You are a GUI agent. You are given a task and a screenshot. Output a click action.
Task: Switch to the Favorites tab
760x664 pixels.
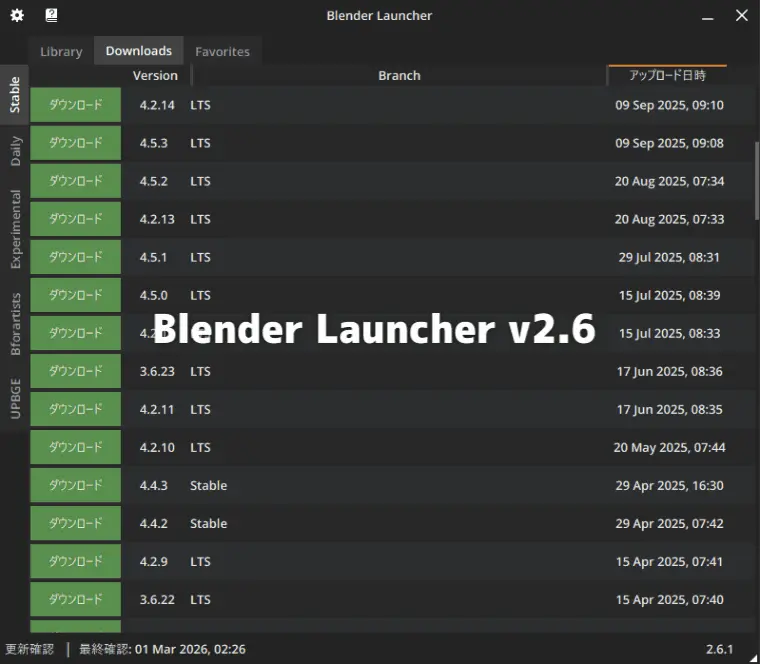pyautogui.click(x=222, y=51)
